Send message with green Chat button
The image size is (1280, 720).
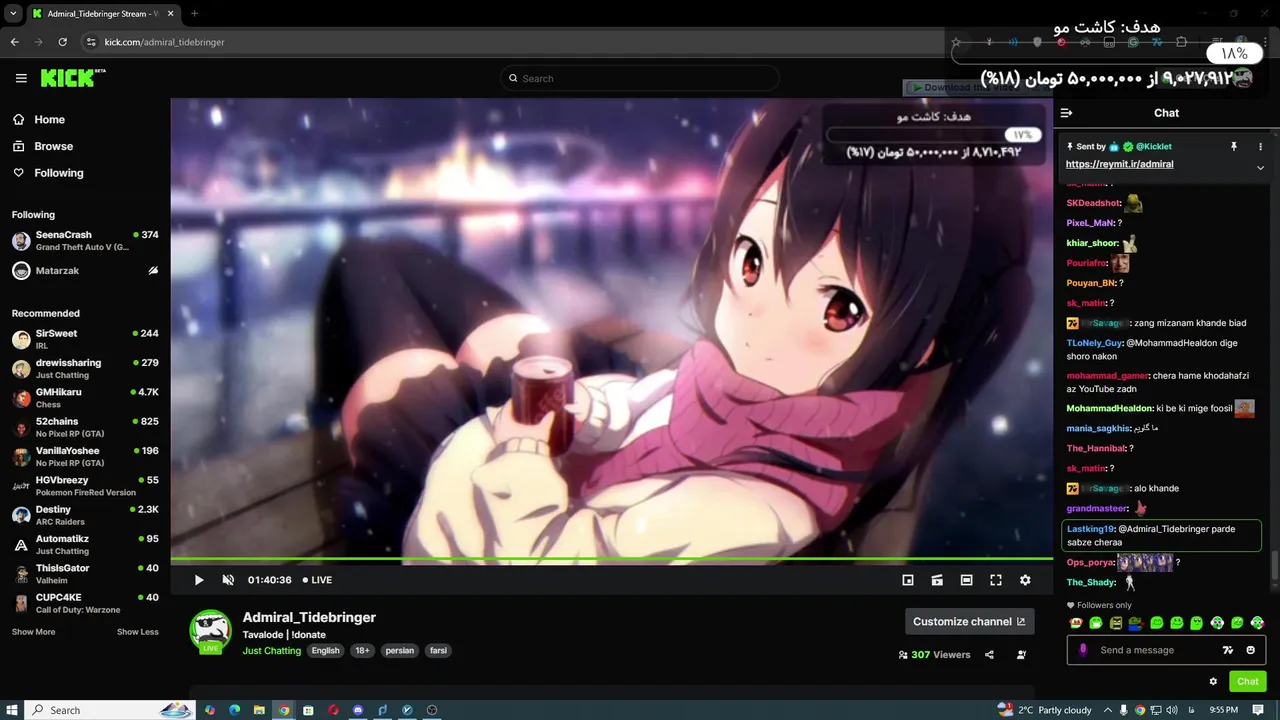(1248, 681)
